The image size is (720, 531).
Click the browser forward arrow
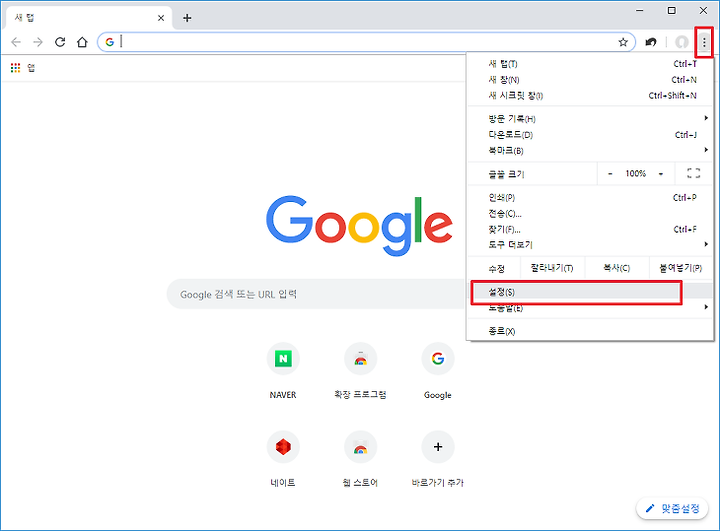(38, 42)
